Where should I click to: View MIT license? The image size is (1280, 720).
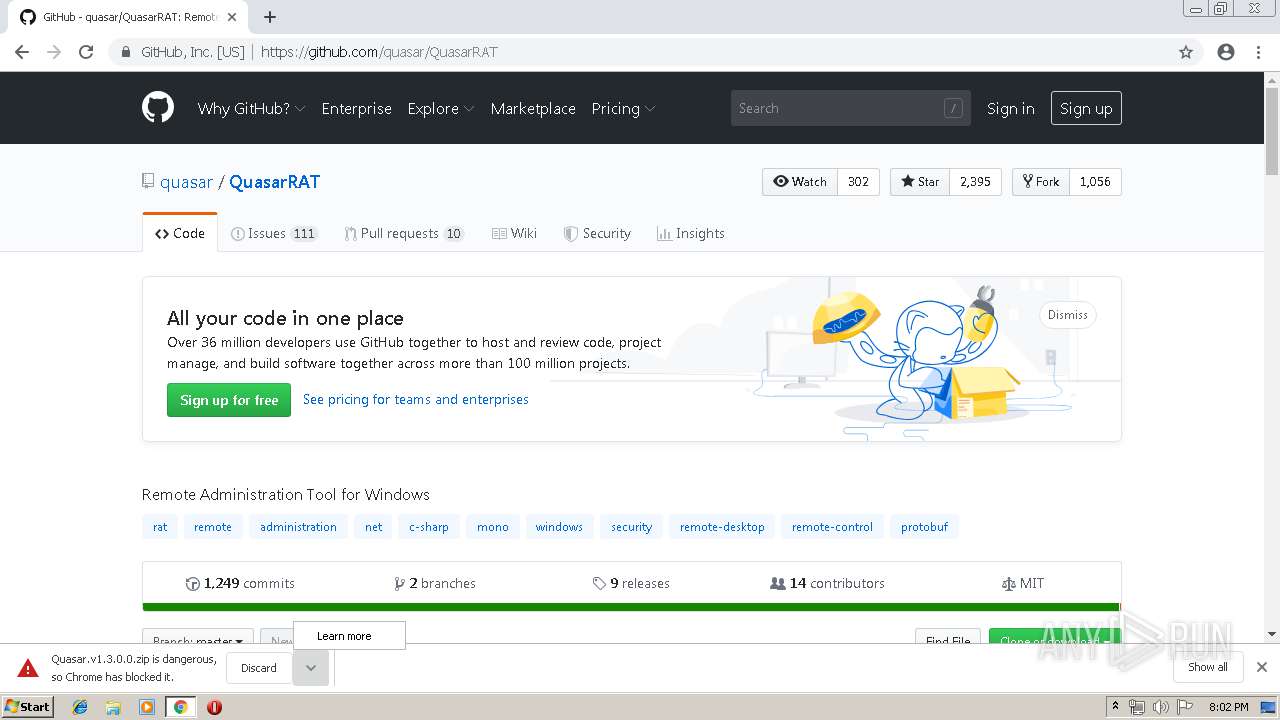tap(1022, 583)
